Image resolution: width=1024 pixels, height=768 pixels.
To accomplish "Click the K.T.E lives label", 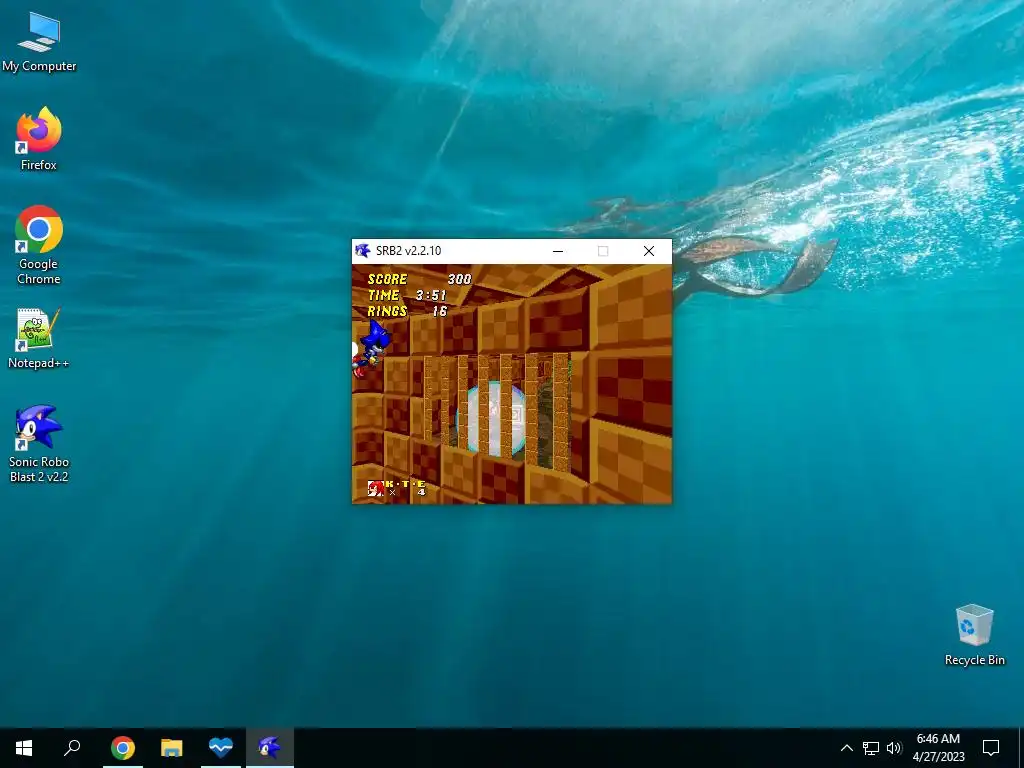I will tap(406, 484).
